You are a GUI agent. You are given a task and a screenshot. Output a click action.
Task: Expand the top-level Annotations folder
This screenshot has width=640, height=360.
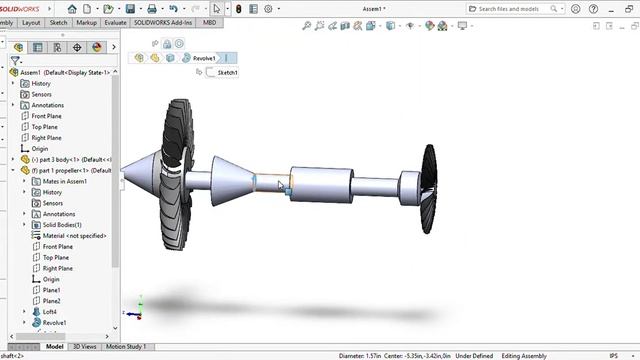(13, 105)
